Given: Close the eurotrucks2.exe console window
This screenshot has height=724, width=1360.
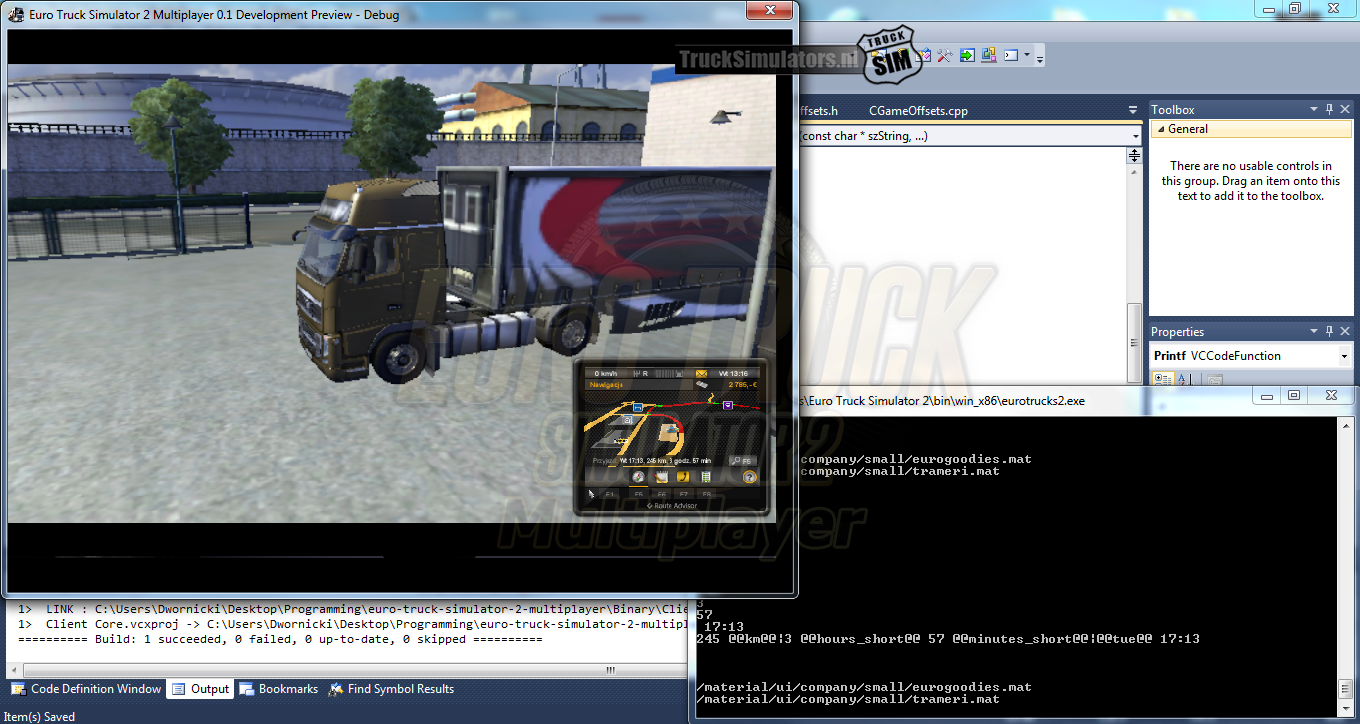Looking at the screenshot, I should [x=1330, y=396].
